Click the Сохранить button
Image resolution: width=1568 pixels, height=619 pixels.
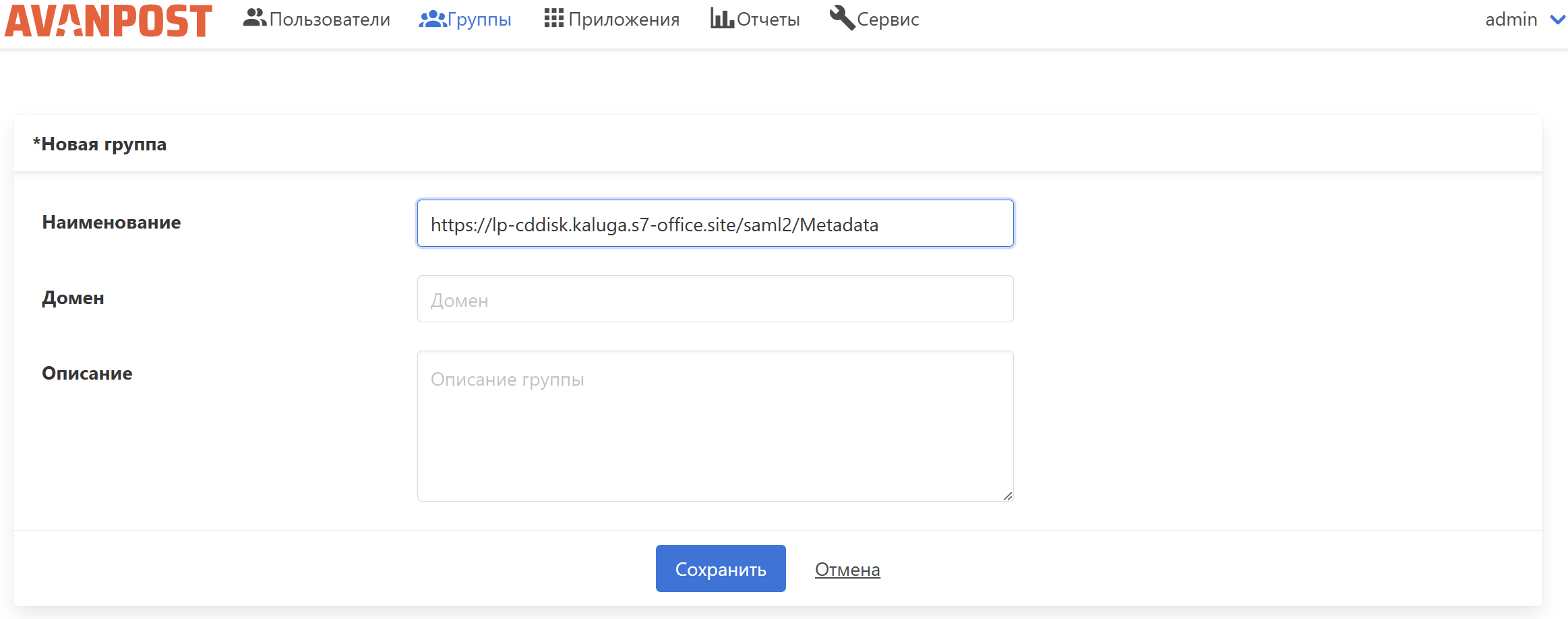[721, 568]
